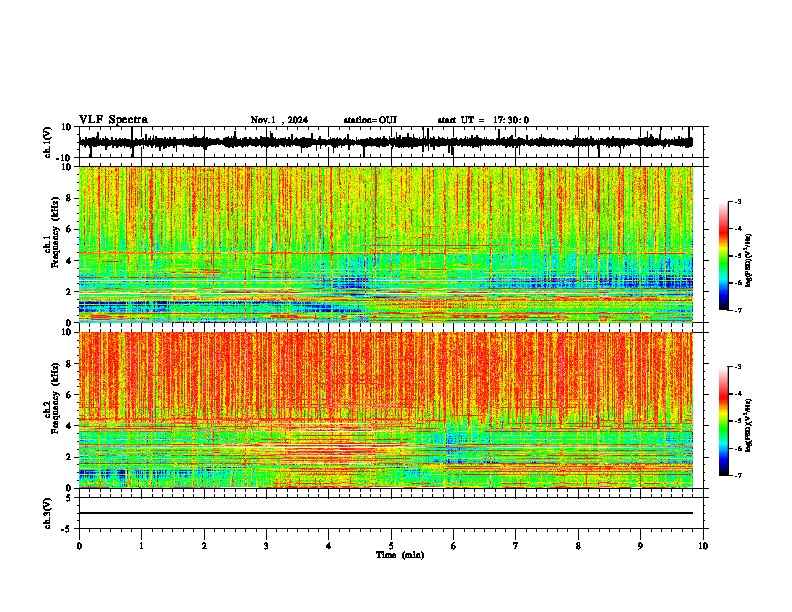Click the "-7" label on ch.1 colorbar
Screen dimensions: 792x612
click(x=738, y=310)
